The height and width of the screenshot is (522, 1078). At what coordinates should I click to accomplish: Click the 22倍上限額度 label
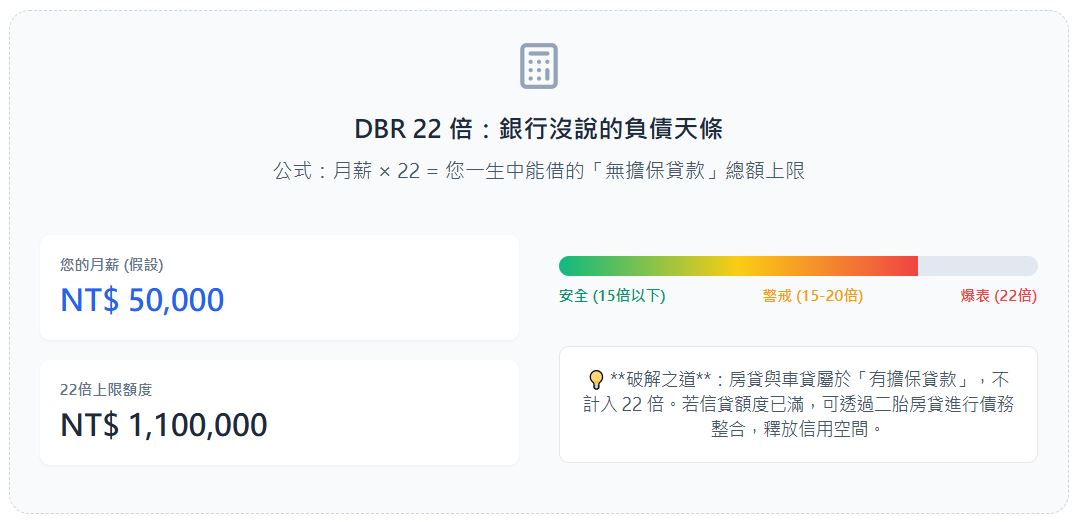pos(106,390)
